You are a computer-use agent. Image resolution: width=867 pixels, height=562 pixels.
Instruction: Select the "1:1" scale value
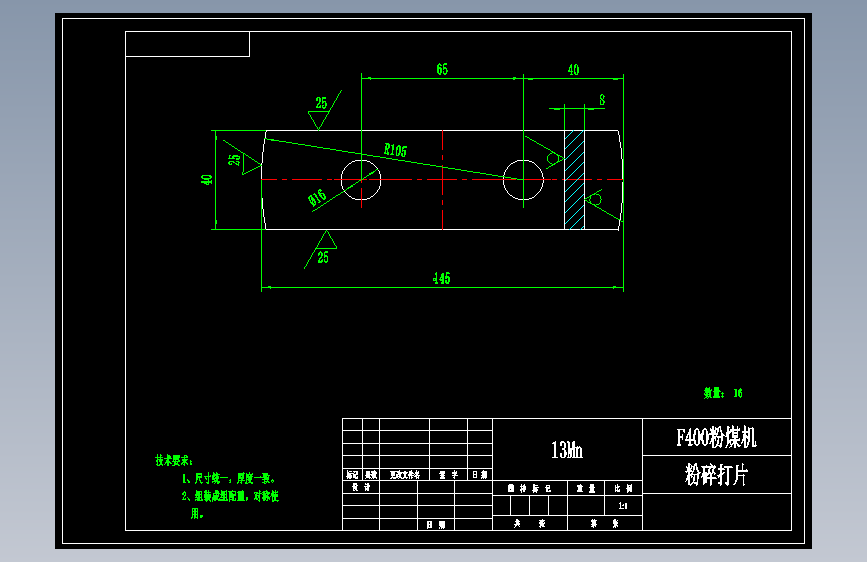tap(623, 506)
